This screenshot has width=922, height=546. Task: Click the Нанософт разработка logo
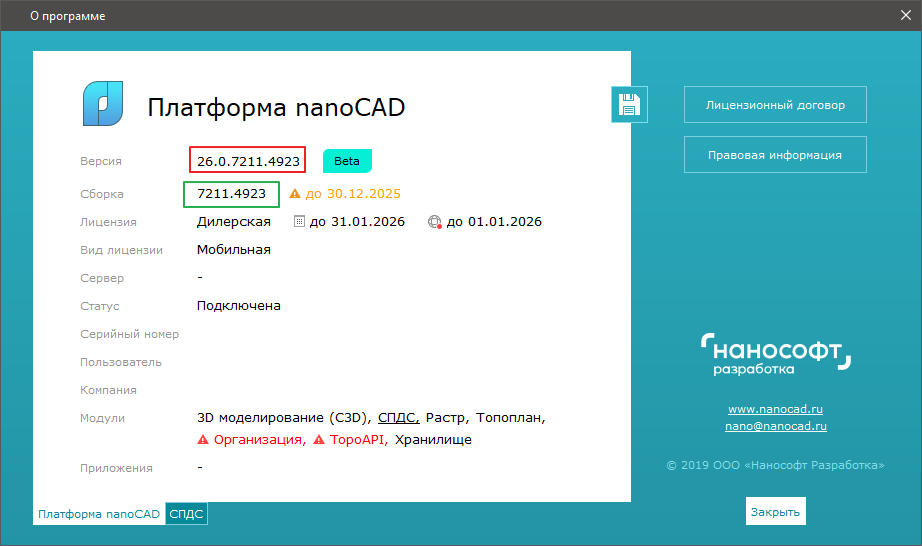point(776,353)
